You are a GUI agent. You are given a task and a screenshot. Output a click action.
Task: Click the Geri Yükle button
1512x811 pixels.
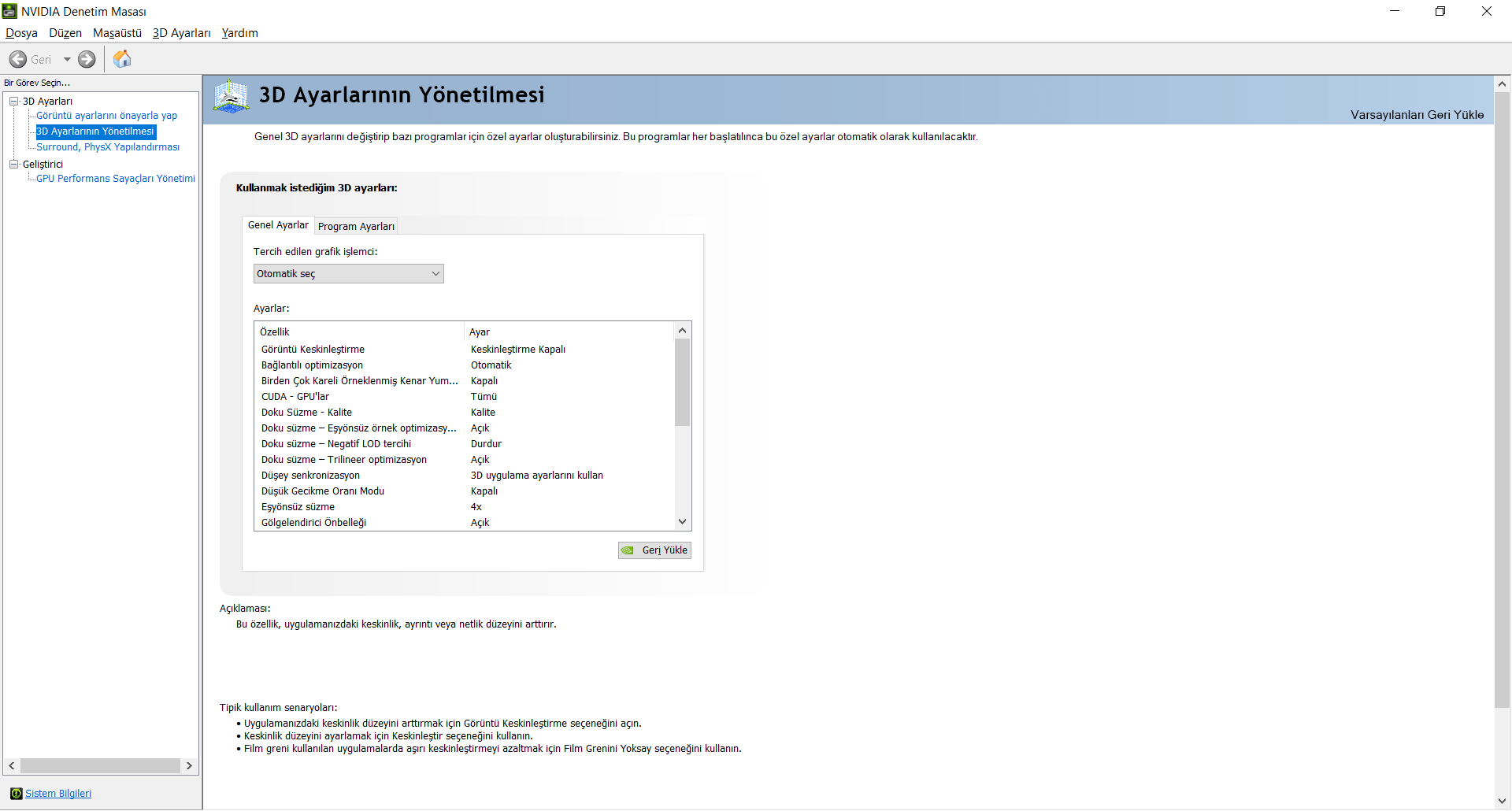654,550
